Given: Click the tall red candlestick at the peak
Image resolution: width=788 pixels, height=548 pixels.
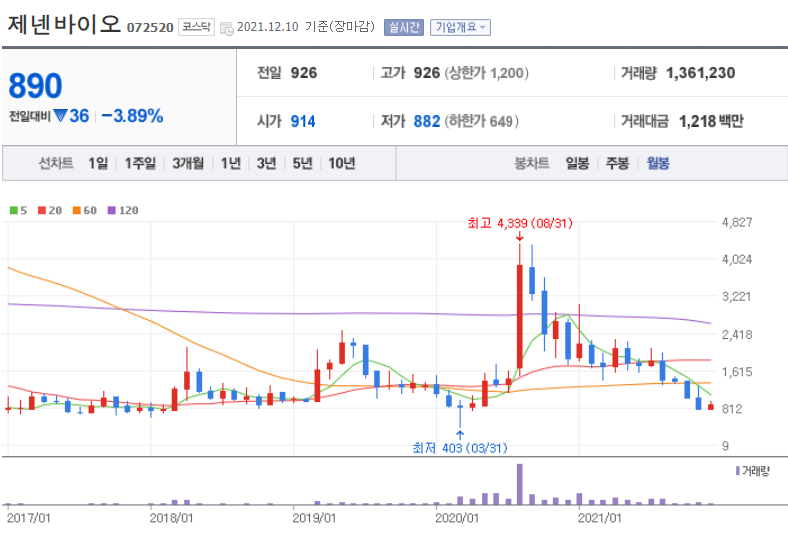Looking at the screenshot, I should [x=520, y=317].
